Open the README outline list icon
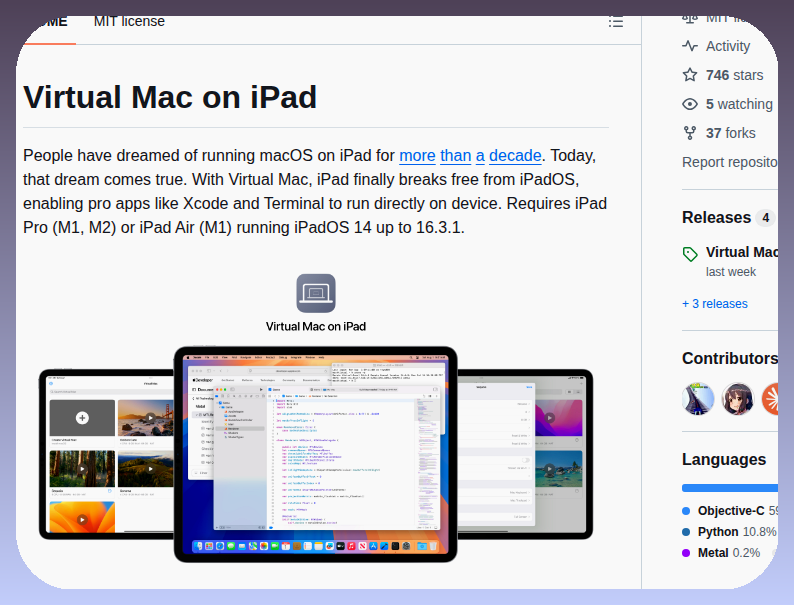Viewport: 794px width, 605px height. [x=615, y=22]
